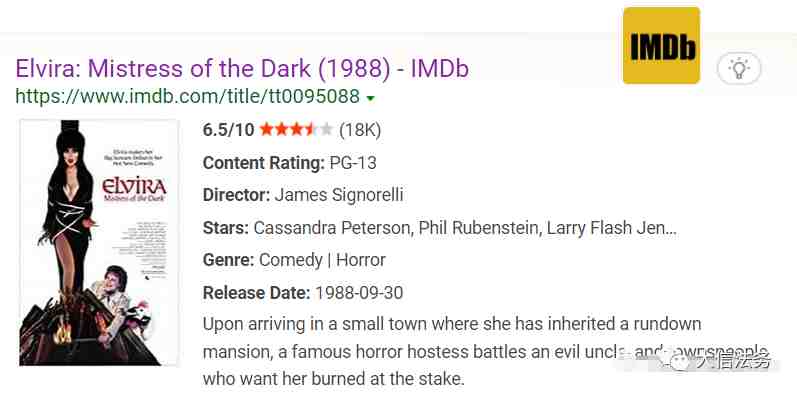Click the (18K) vote count
The width and height of the screenshot is (797, 394).
(360, 130)
